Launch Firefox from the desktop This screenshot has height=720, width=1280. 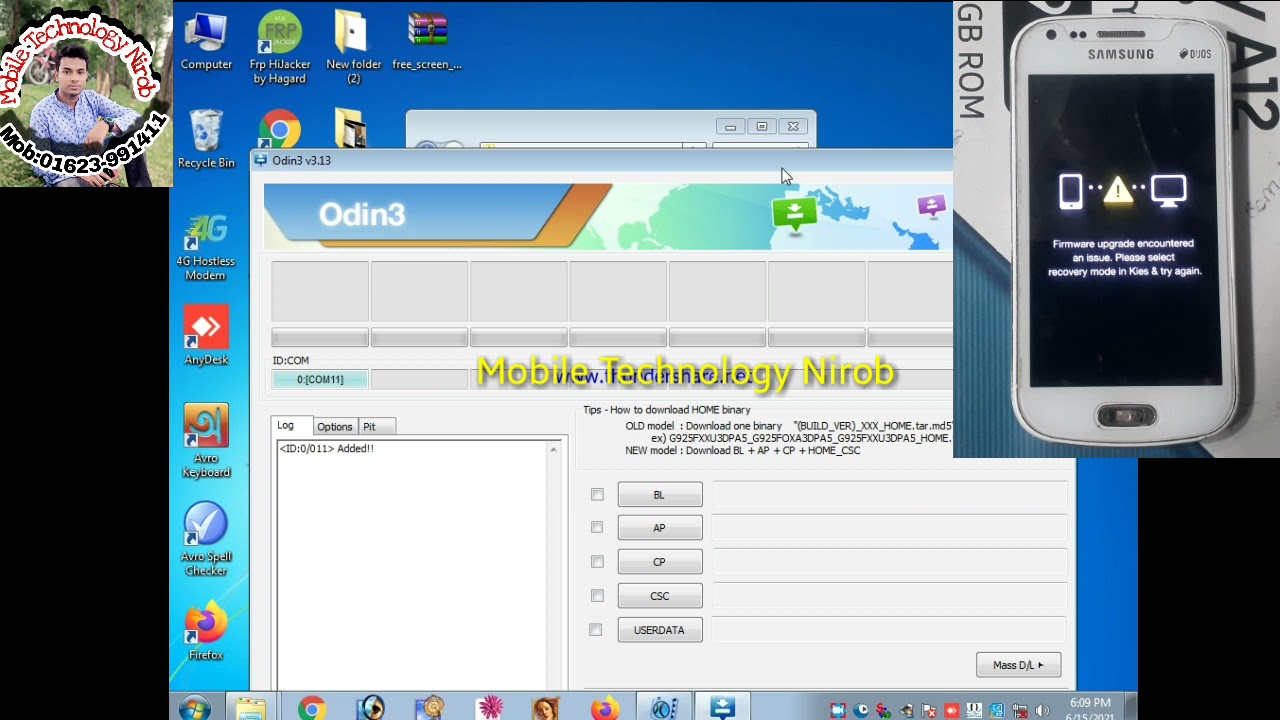206,631
